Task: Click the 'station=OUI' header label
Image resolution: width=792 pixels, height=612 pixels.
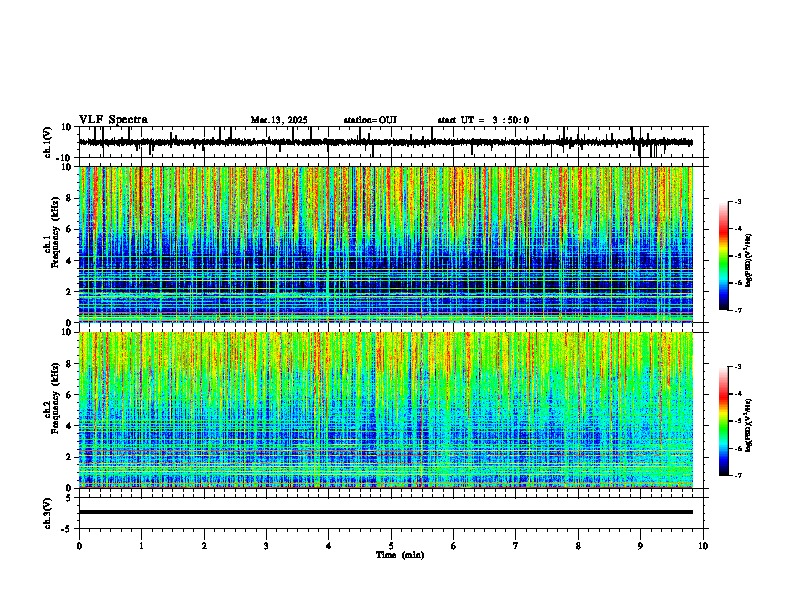Action: pyautogui.click(x=370, y=120)
